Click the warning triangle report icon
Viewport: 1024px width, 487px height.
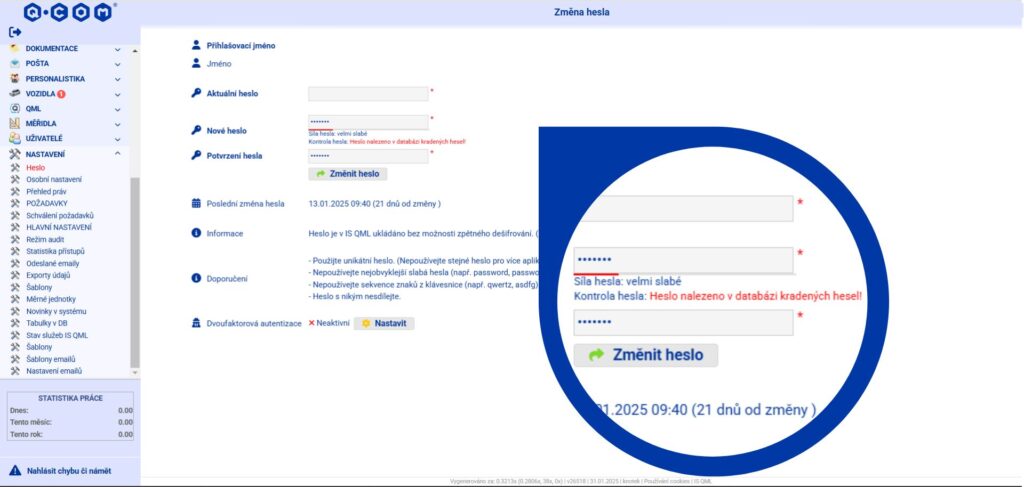15,469
